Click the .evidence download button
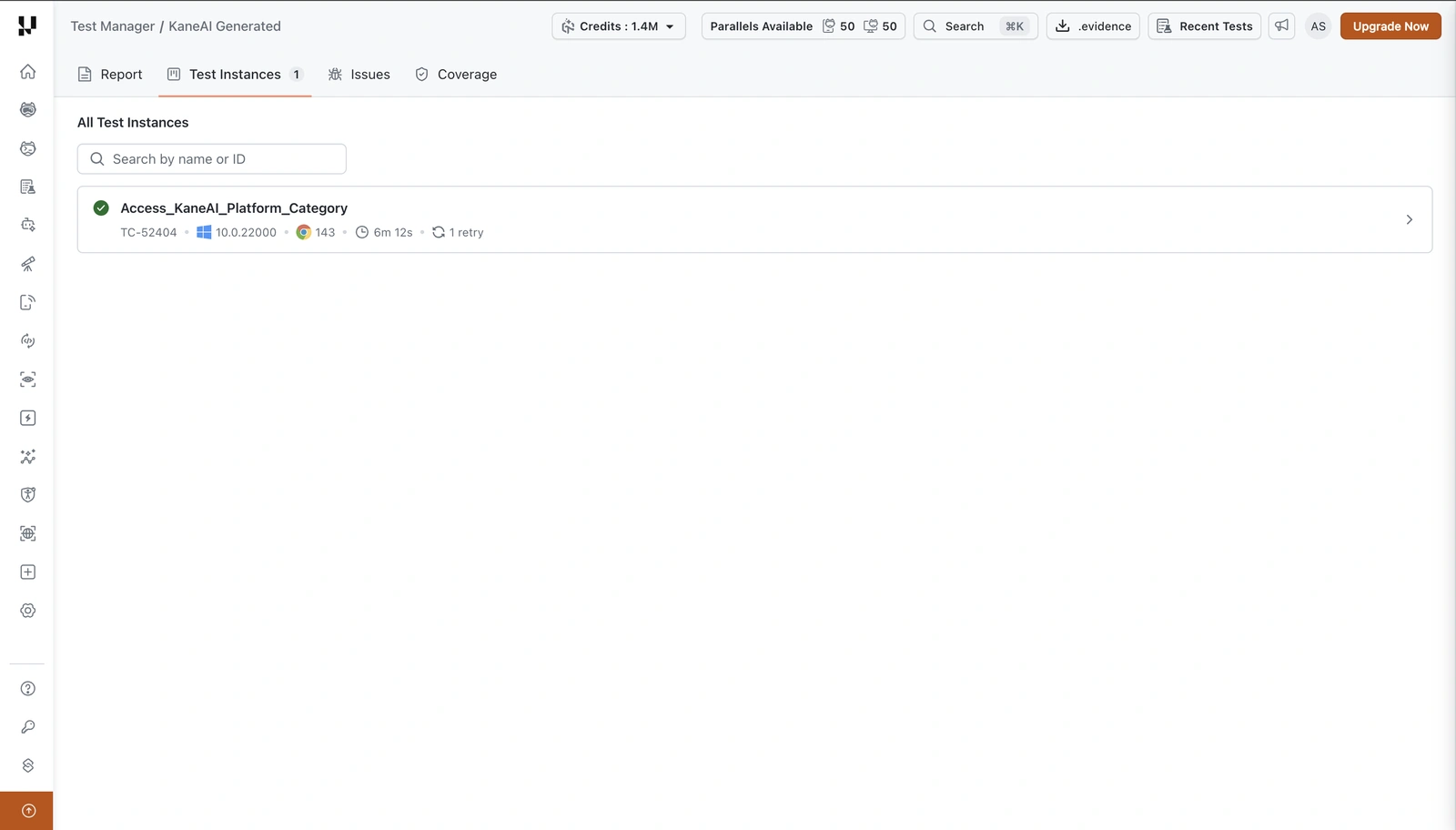This screenshot has height=830, width=1456. point(1093,26)
